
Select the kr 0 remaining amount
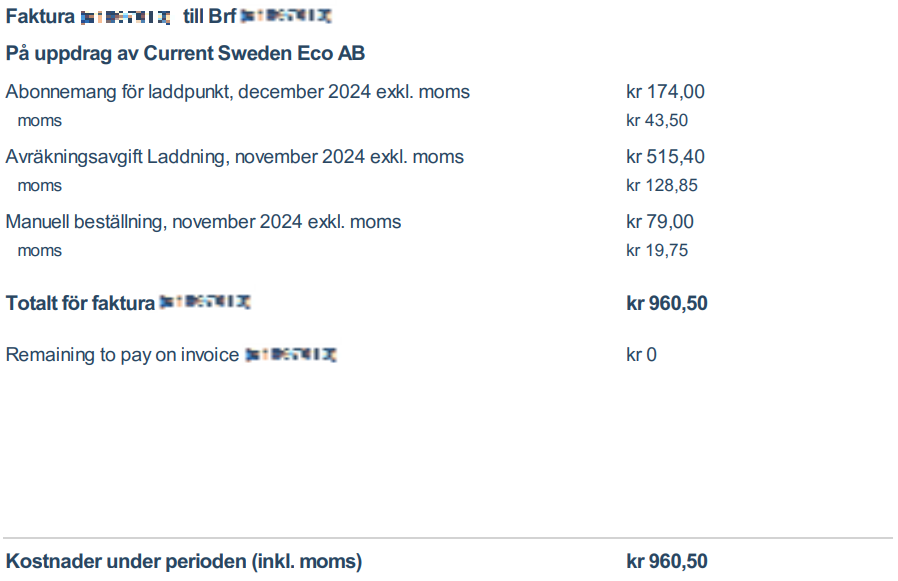pyautogui.click(x=641, y=355)
